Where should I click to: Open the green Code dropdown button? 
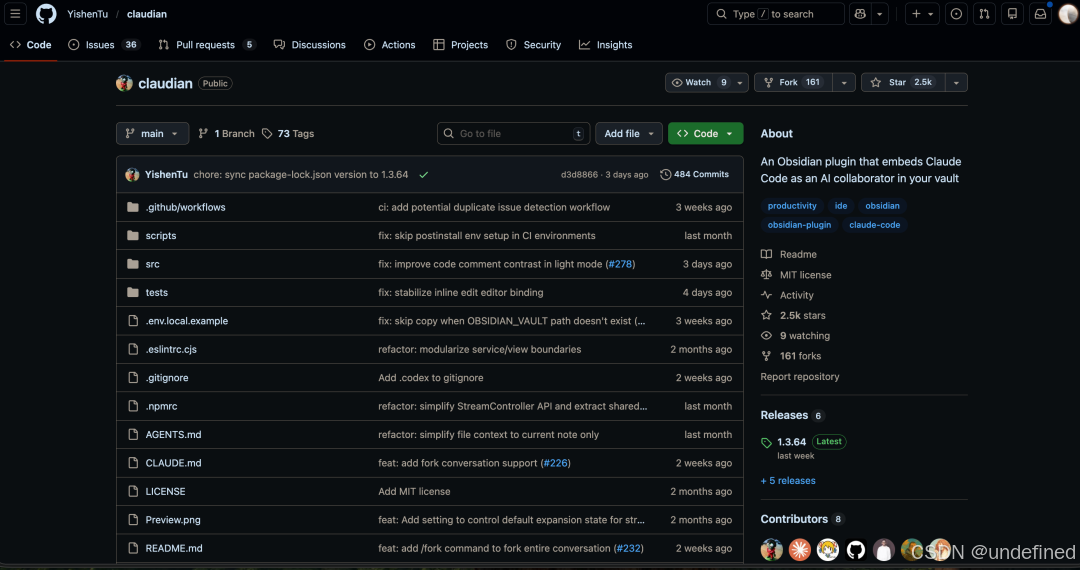pyautogui.click(x=705, y=134)
